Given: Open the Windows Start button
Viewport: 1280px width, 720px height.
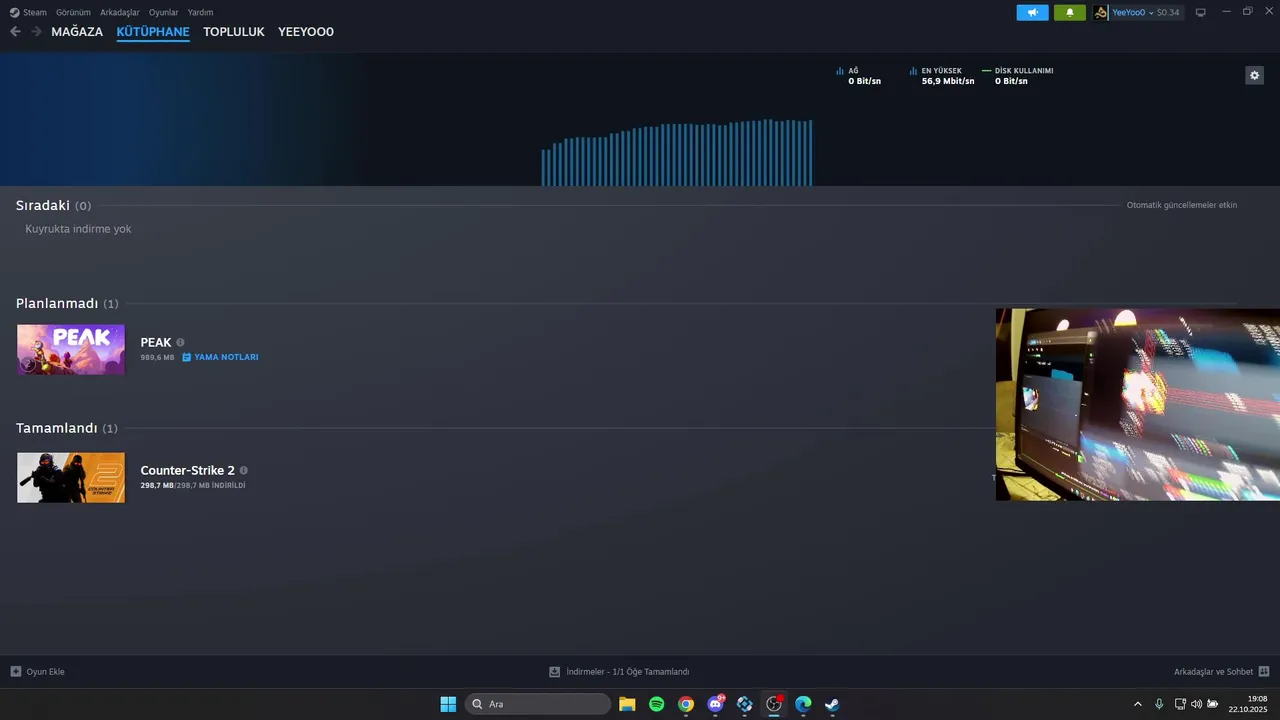Looking at the screenshot, I should [x=448, y=704].
